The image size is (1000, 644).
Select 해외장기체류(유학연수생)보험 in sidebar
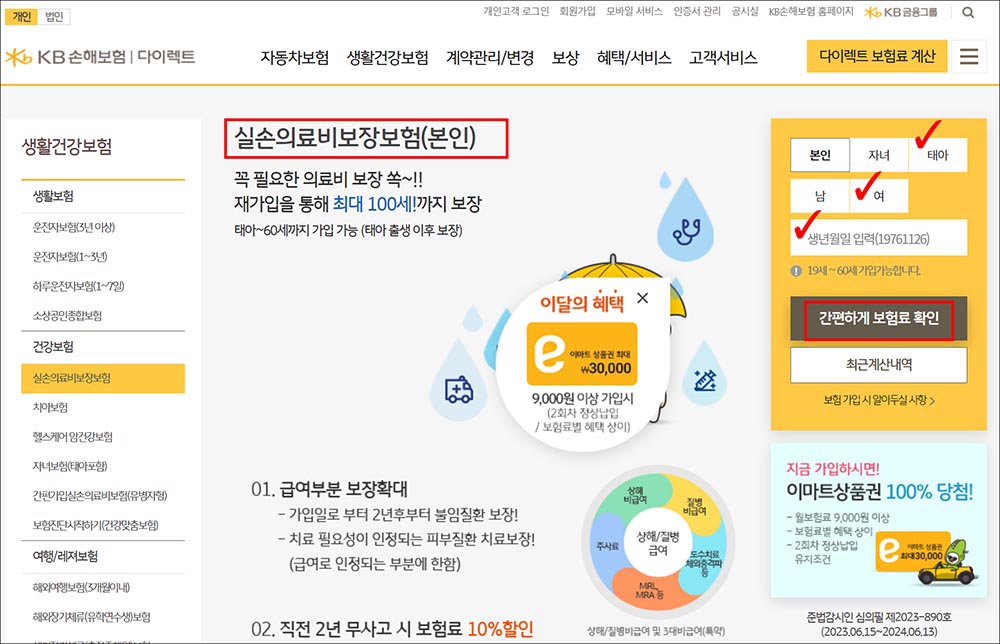(91, 617)
